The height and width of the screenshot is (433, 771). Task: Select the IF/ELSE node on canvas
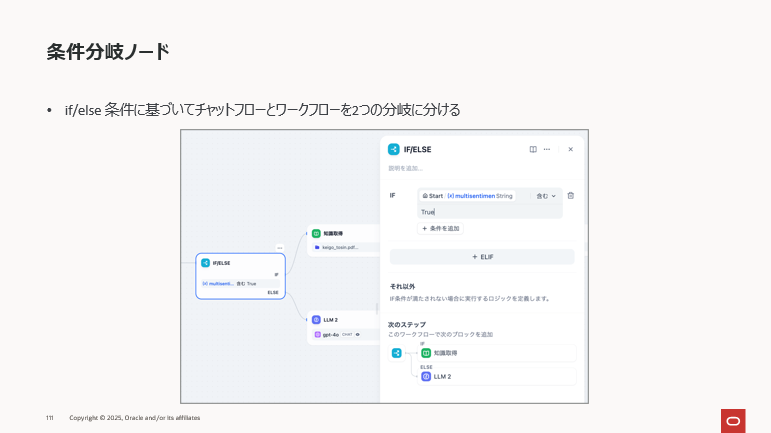240,276
